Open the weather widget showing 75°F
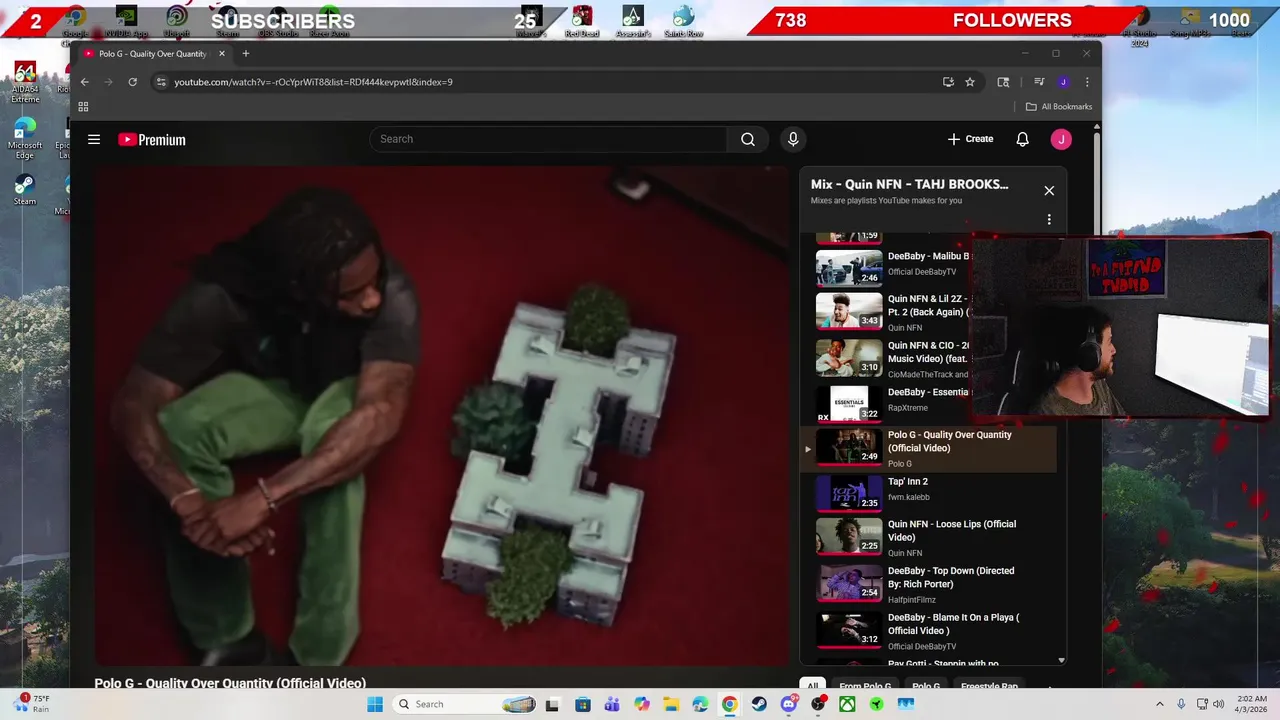Viewport: 1280px width, 720px height. click(x=32, y=704)
